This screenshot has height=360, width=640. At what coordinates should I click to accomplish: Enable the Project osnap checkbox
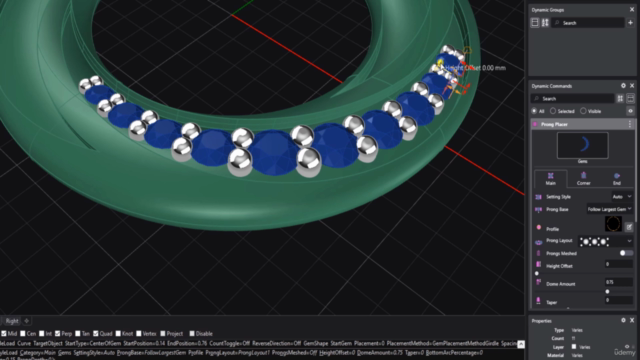point(162,333)
